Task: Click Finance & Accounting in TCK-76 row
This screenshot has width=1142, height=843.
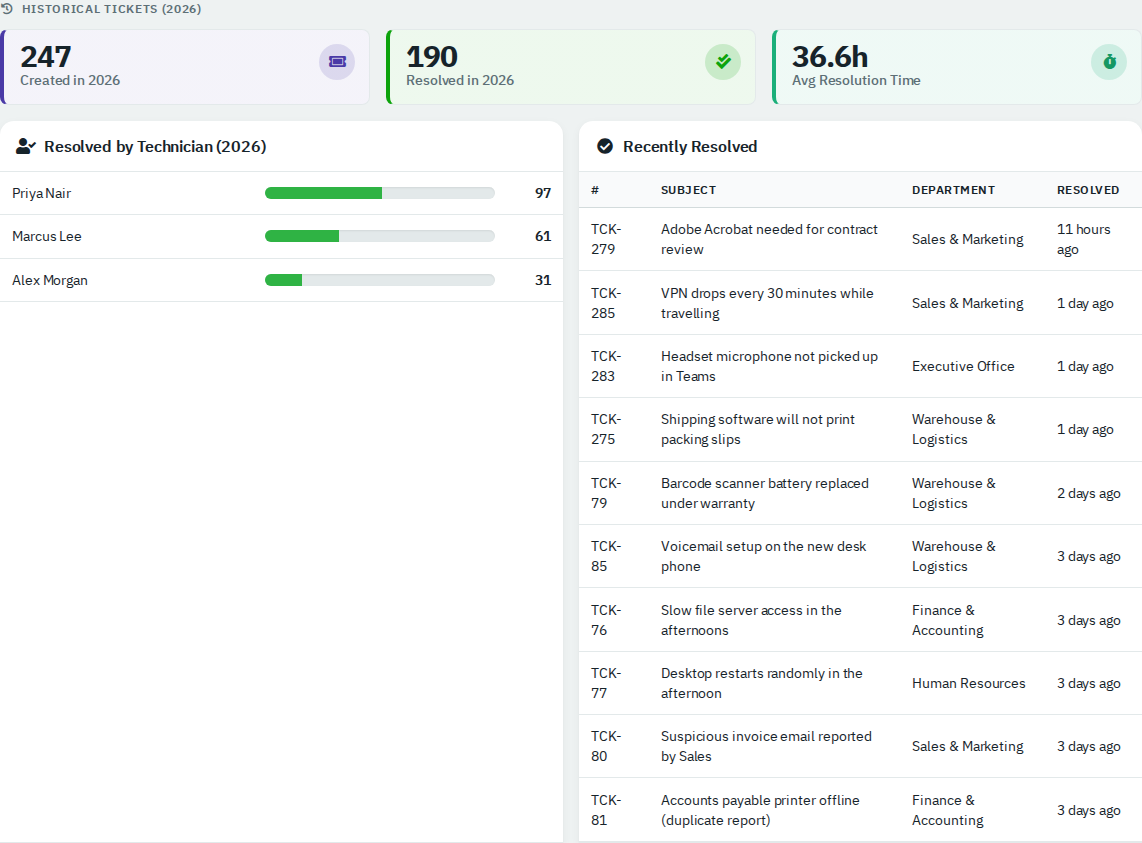Action: 948,620
